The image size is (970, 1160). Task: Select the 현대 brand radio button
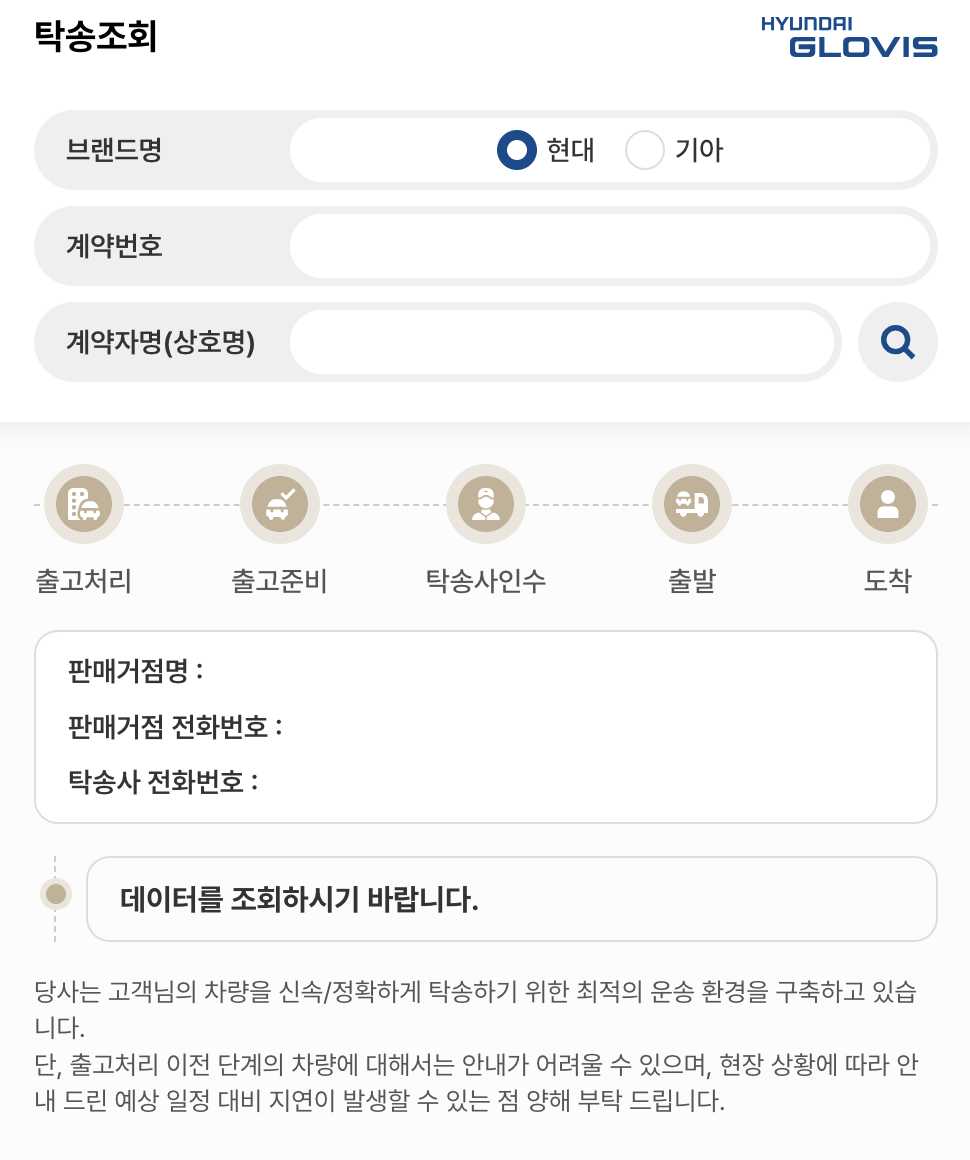(516, 149)
